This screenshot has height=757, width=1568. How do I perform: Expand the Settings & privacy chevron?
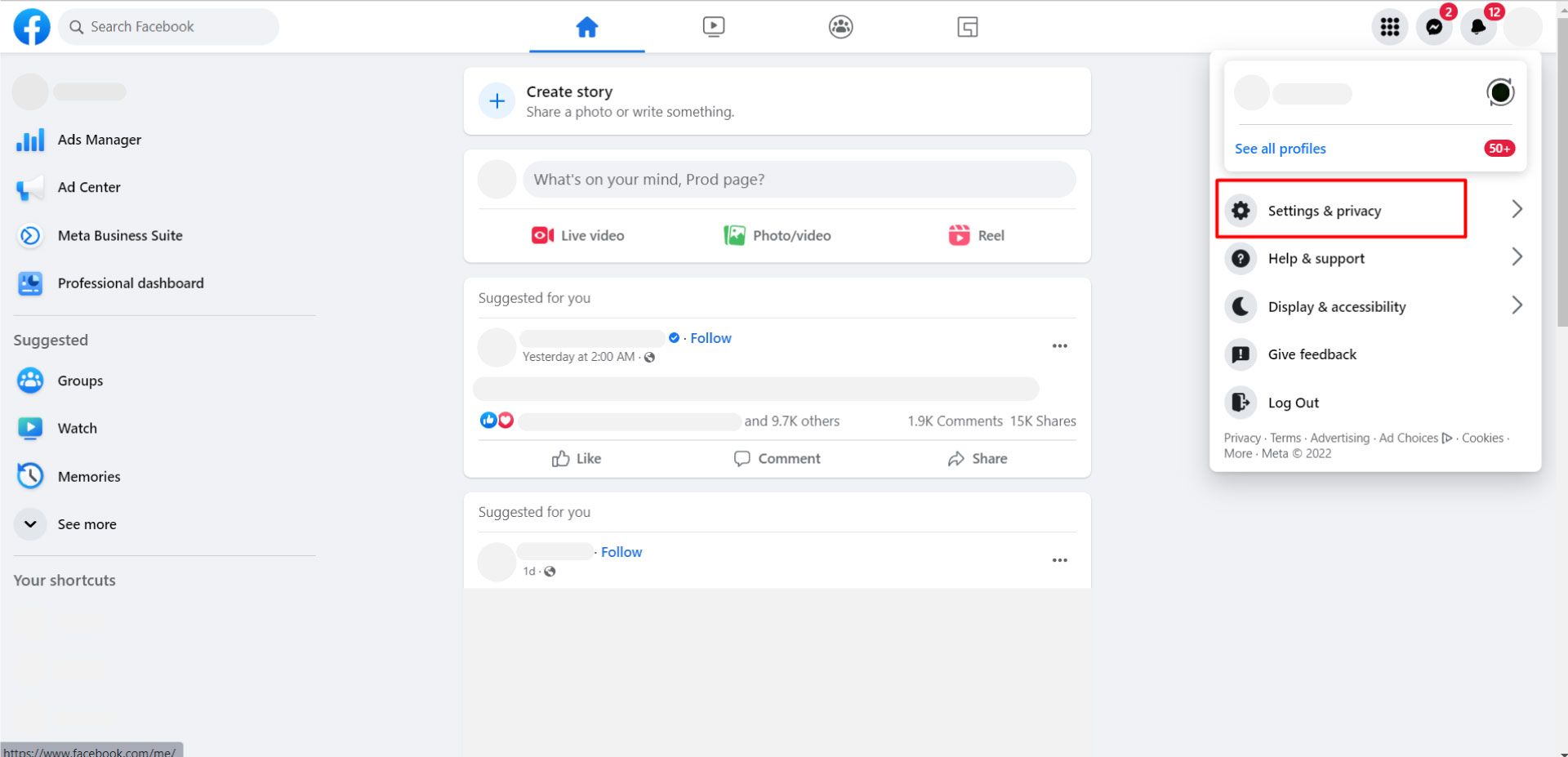point(1517,210)
